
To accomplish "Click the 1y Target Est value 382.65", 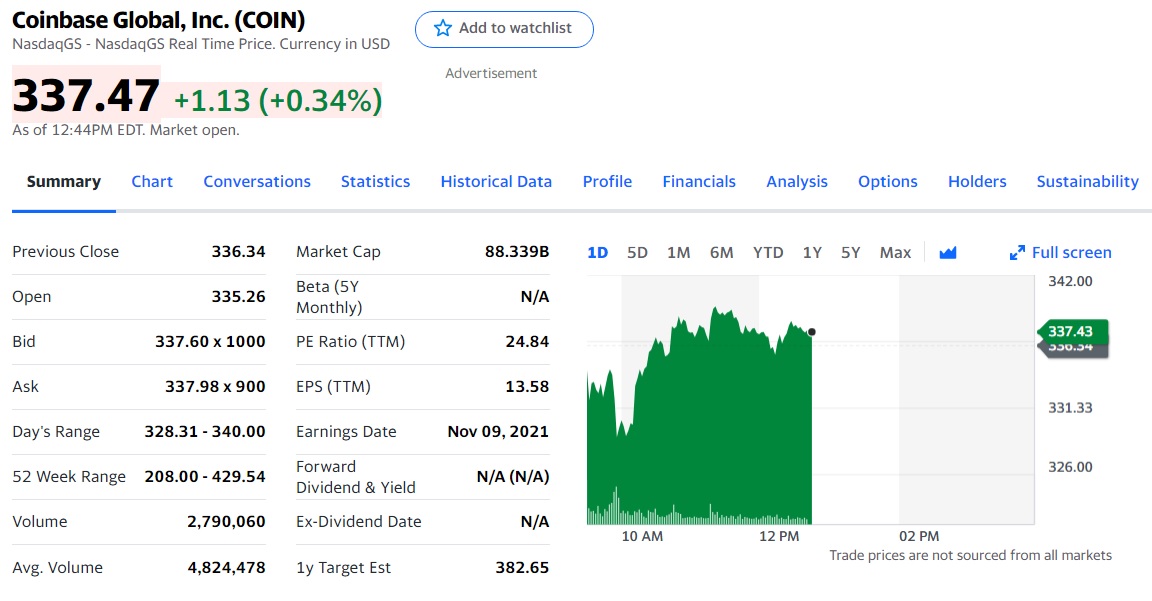I will pos(522,568).
